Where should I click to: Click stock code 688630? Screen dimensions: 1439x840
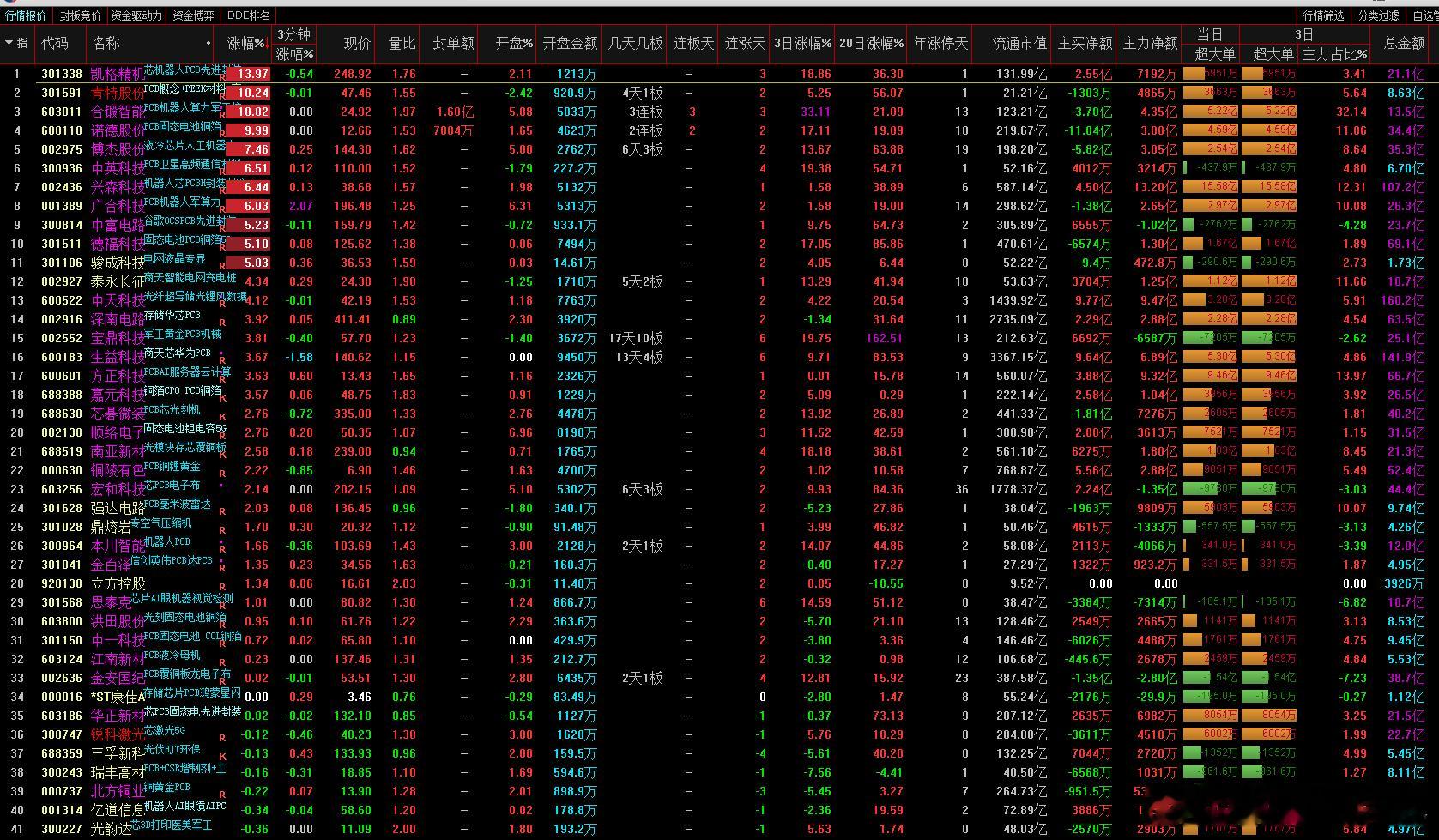(x=62, y=414)
